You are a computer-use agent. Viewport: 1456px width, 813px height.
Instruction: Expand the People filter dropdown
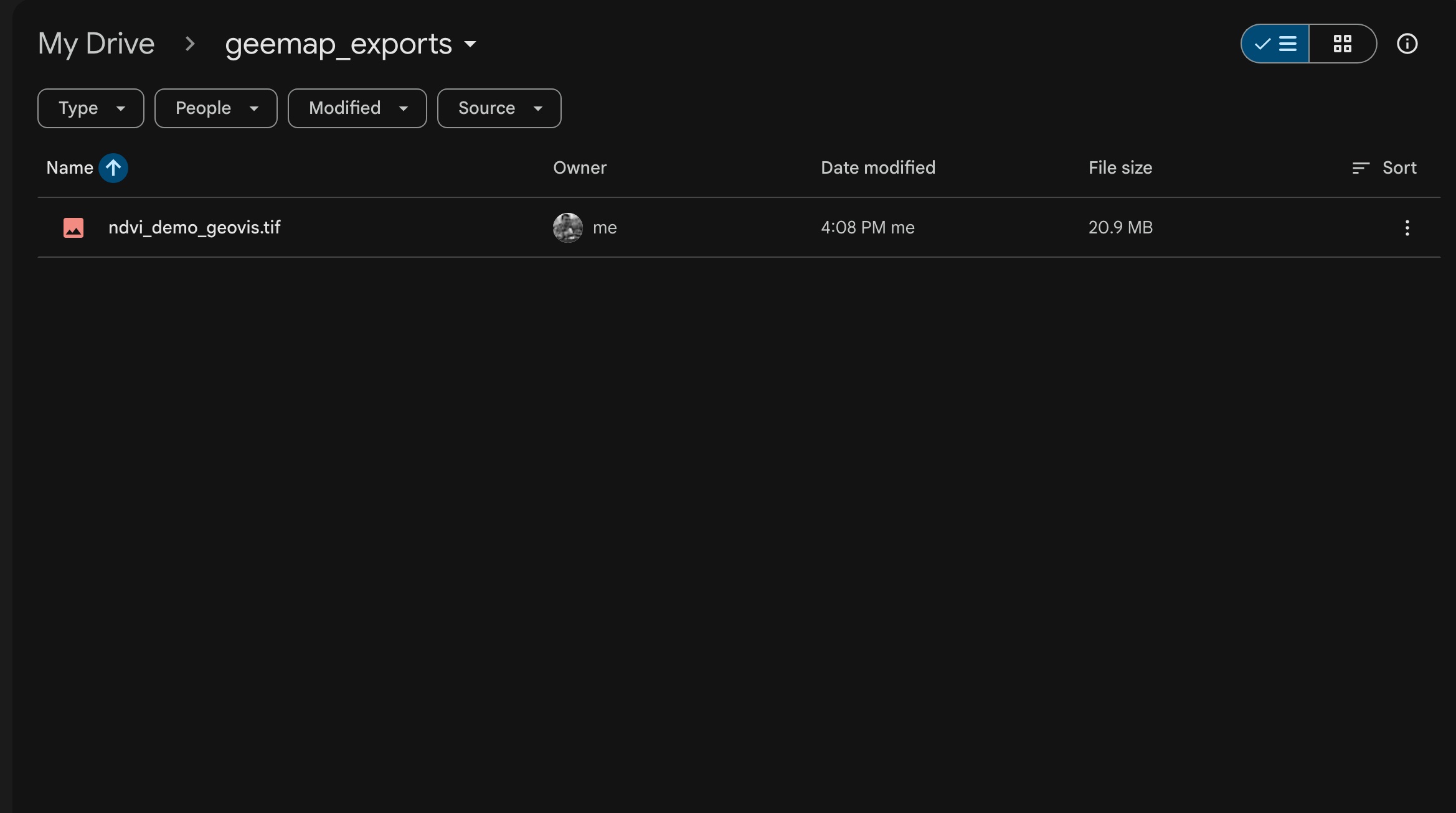[216, 108]
